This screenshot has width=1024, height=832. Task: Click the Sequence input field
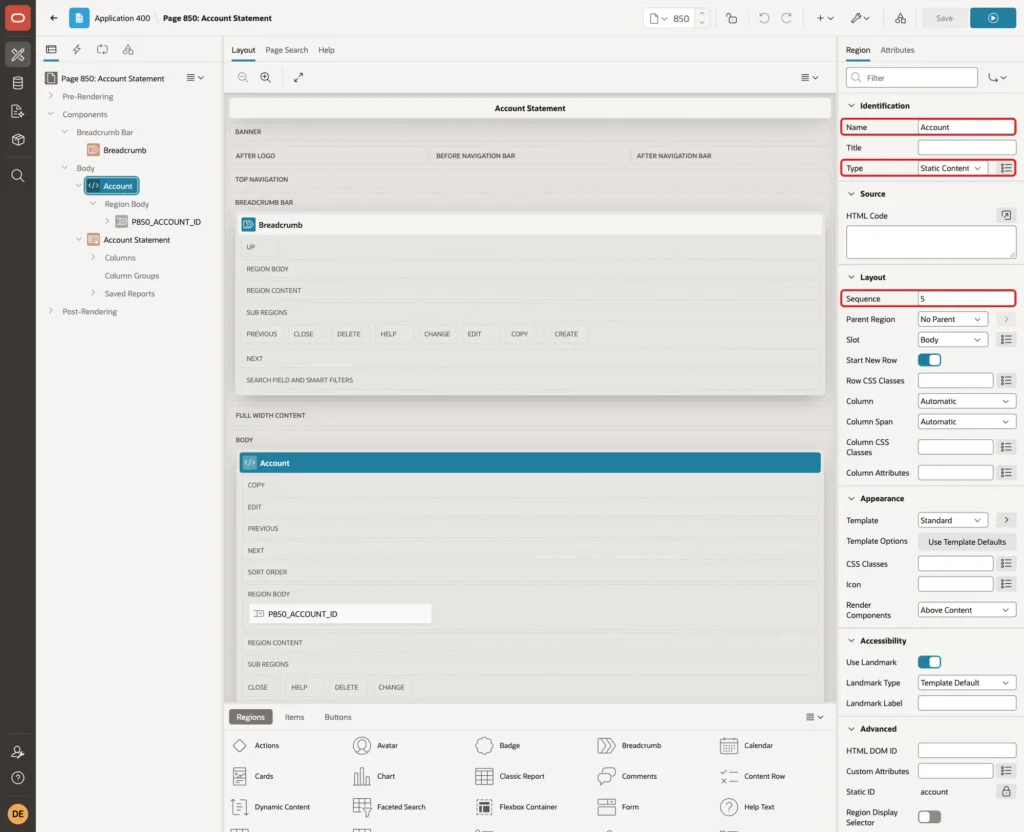point(966,299)
